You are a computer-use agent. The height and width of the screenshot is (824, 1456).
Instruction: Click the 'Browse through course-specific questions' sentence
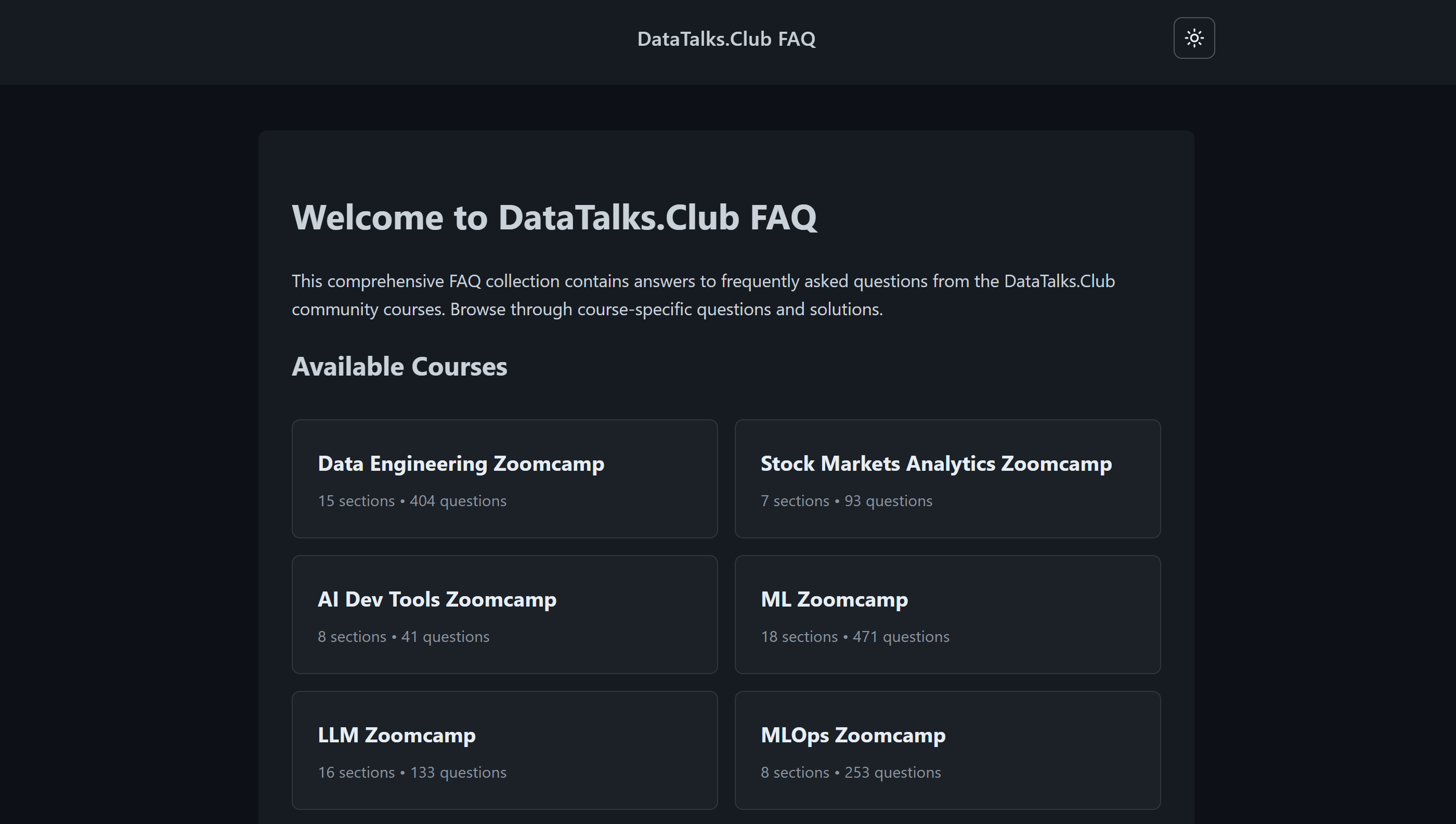[x=666, y=310]
